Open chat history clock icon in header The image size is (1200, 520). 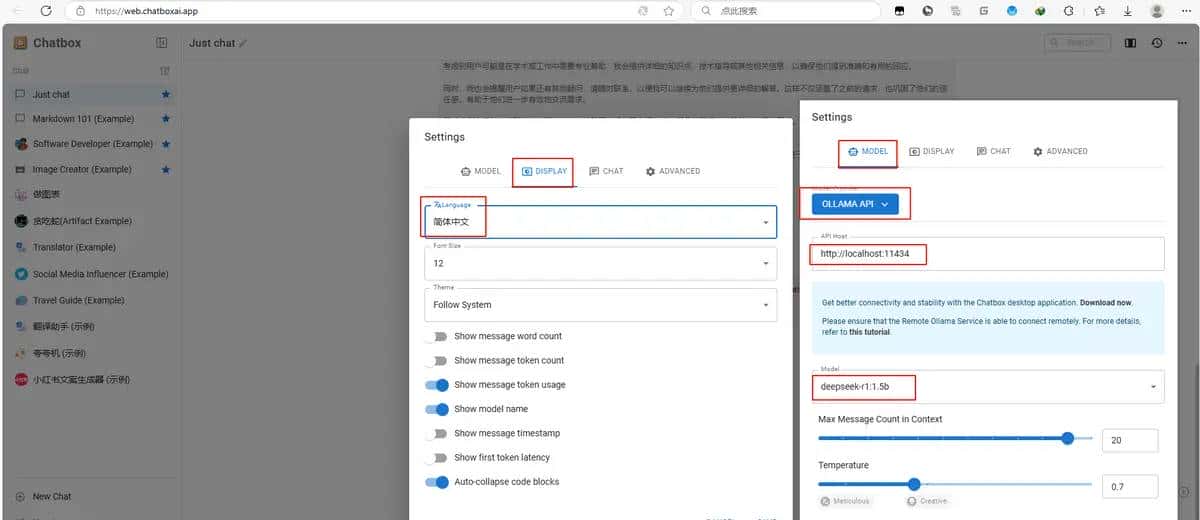(x=1157, y=43)
